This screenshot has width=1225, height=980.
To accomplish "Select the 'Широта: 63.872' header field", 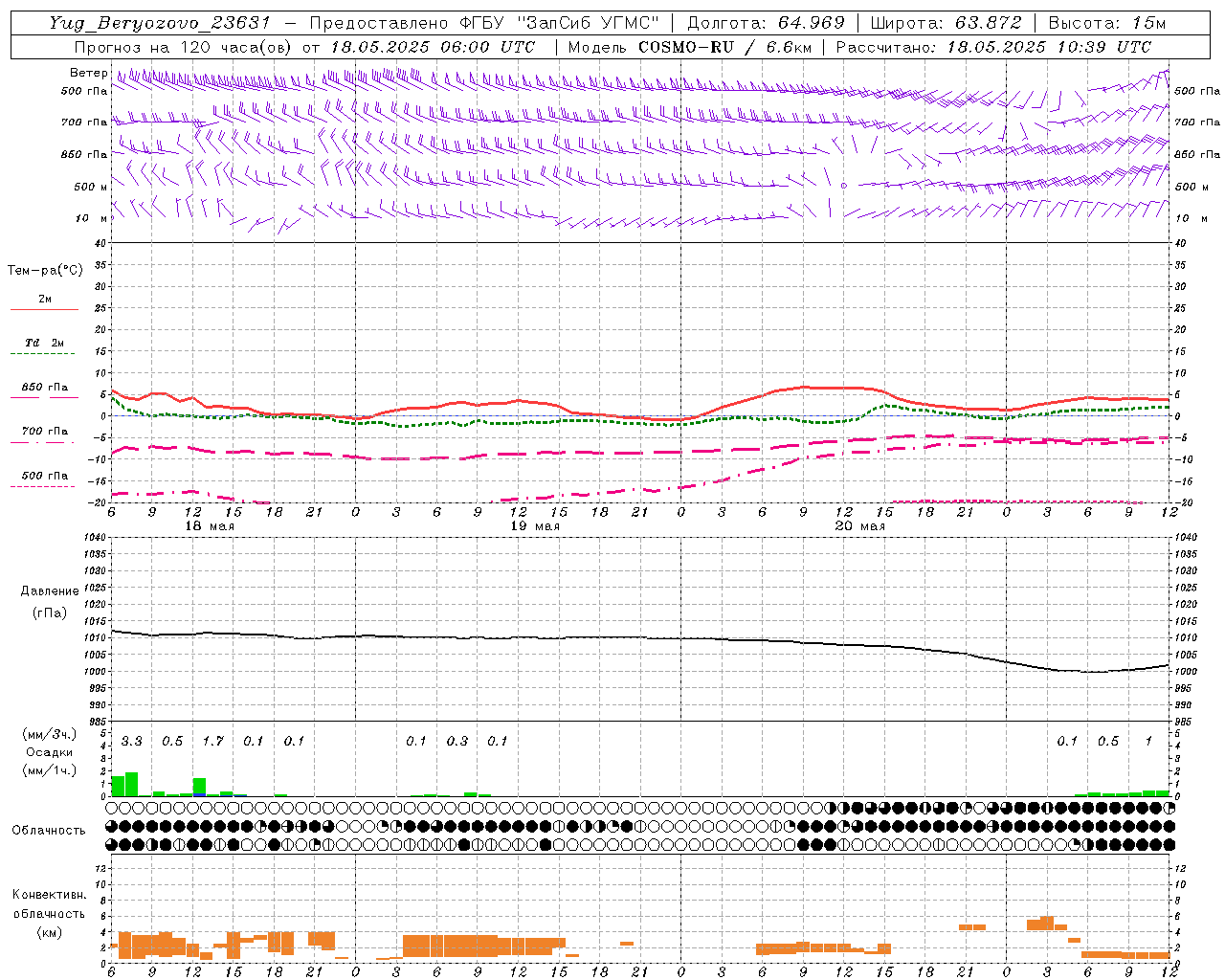I will point(945,23).
